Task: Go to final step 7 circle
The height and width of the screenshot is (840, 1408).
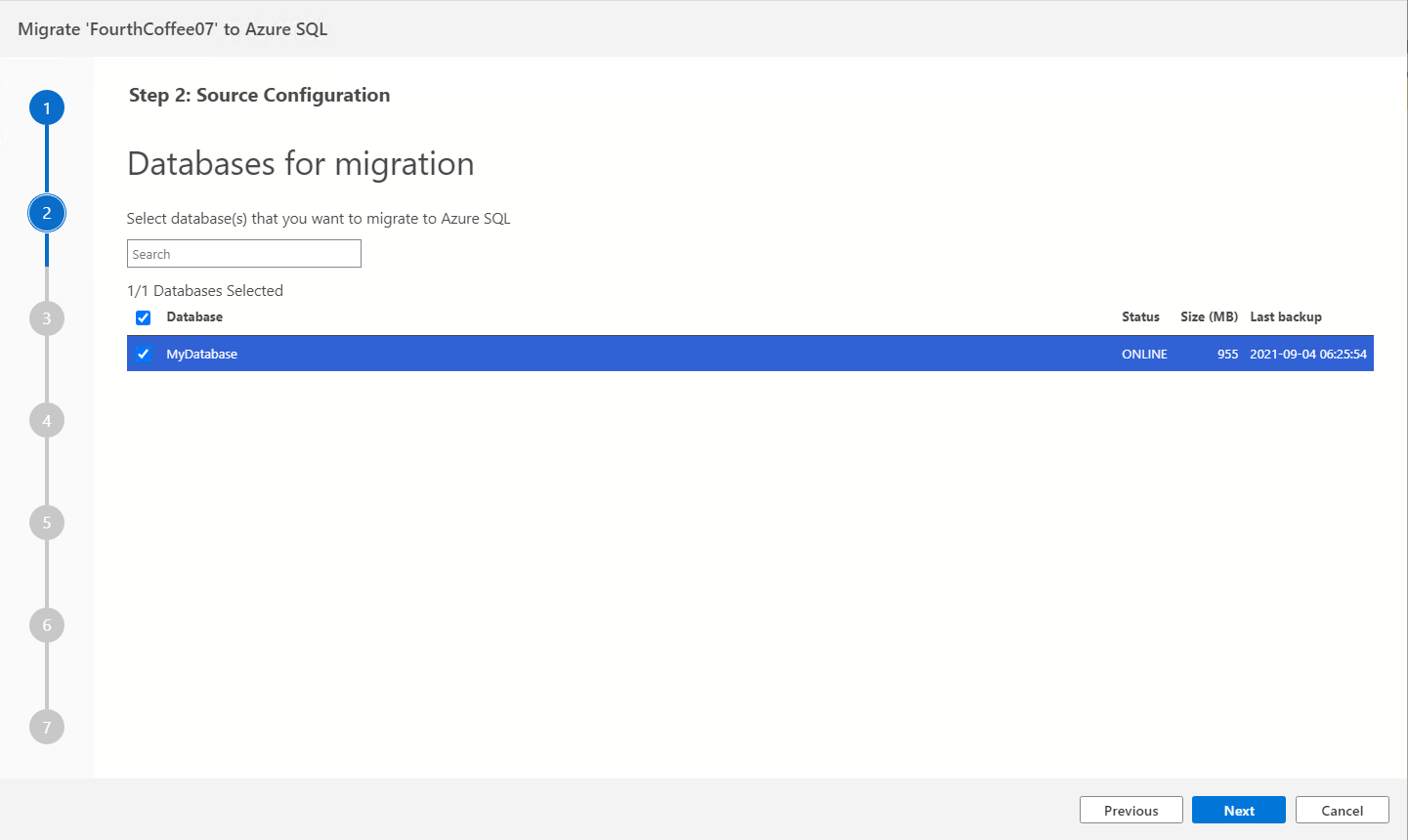Action: (x=47, y=727)
